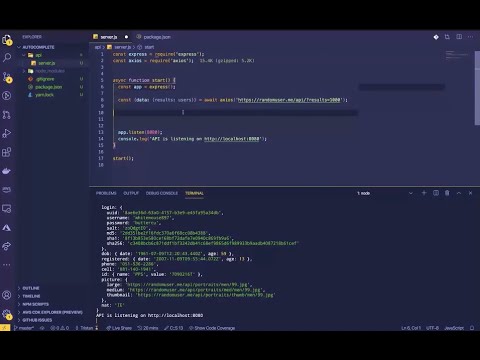Click the circled play icon in activity bar

click(7, 96)
